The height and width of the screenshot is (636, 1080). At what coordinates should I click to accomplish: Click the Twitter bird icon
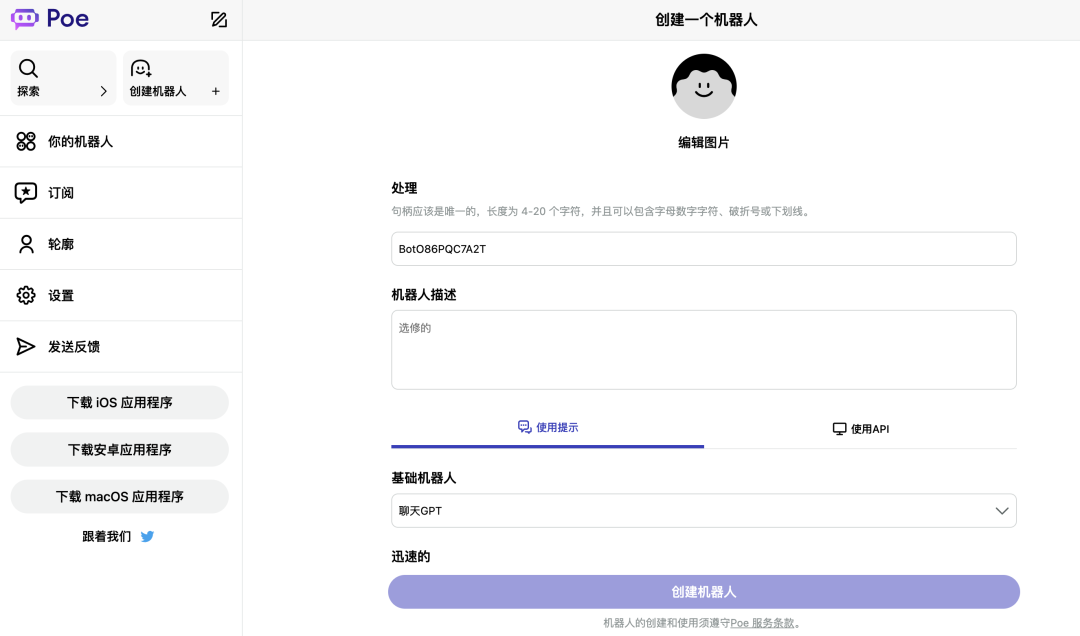[x=147, y=536]
